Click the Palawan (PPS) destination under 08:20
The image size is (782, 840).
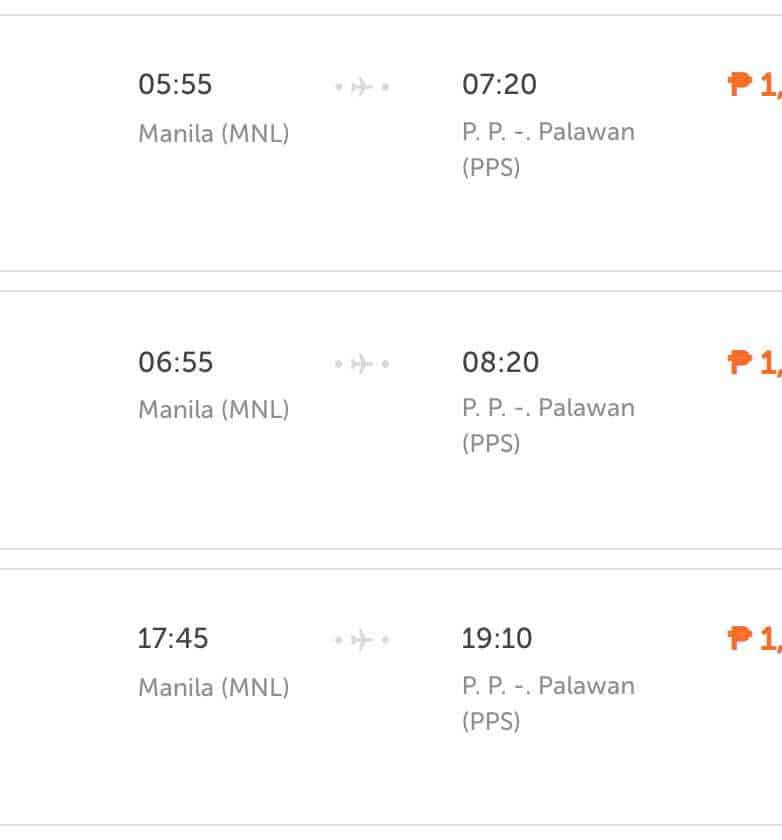[548, 425]
